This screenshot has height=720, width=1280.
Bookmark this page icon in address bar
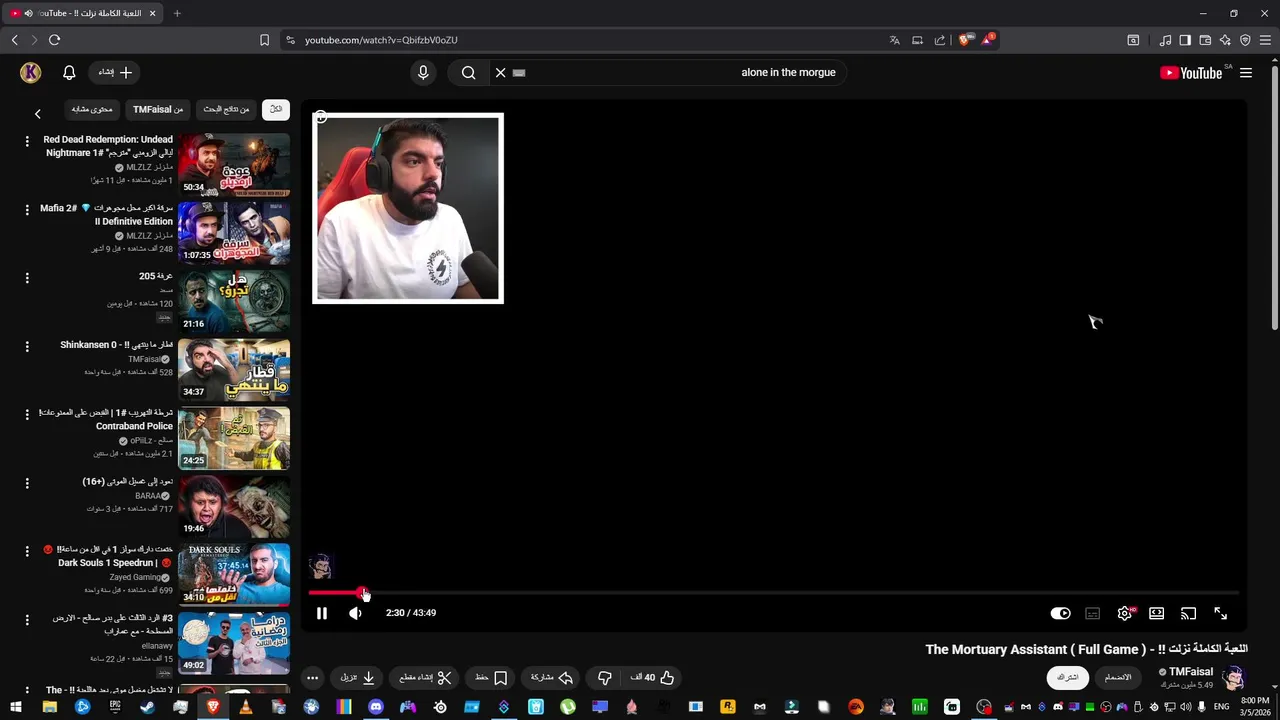point(264,40)
